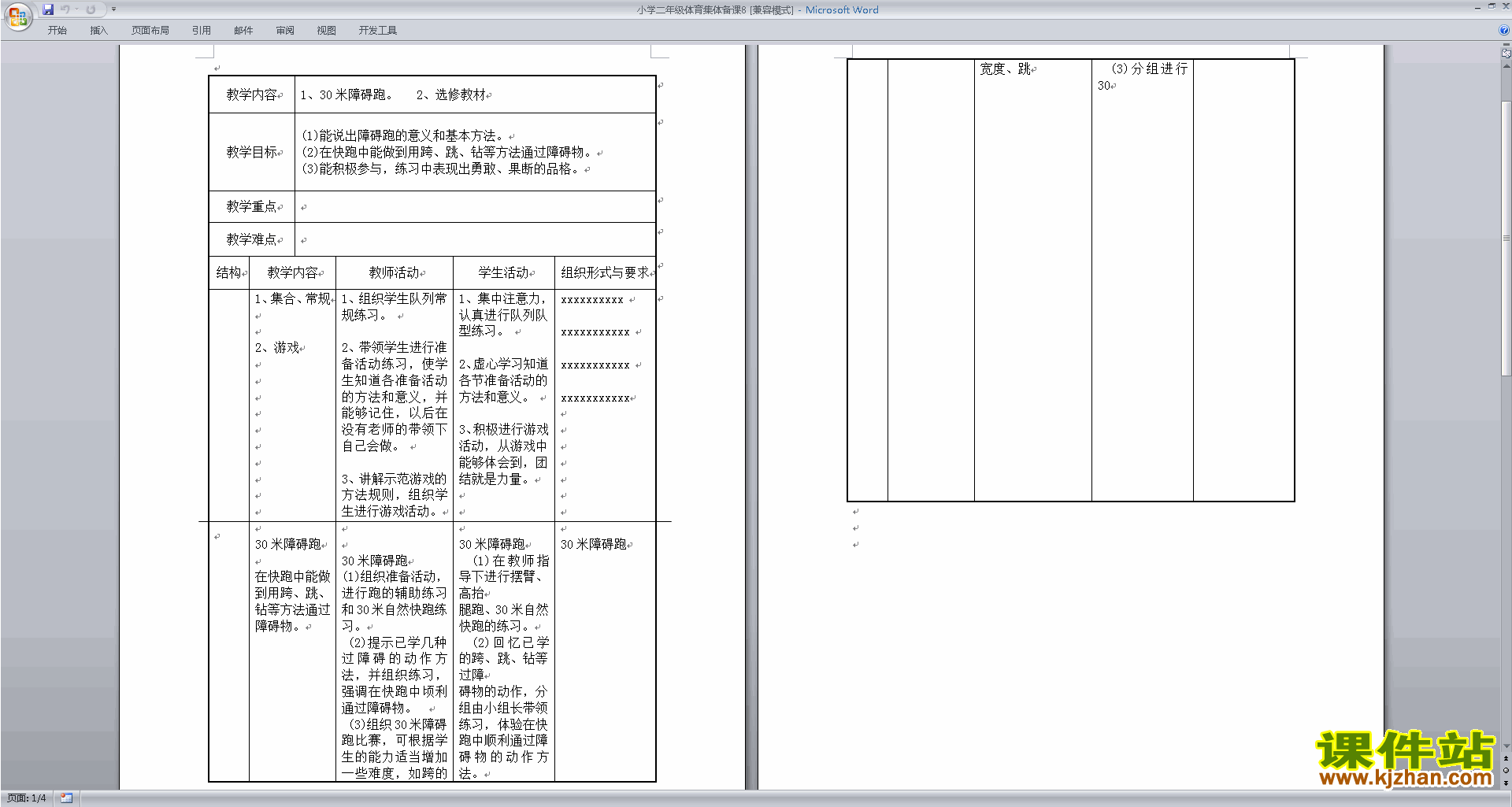This screenshot has height=807, width=1512.
Task: Click the page count 页面: 1/4 in status bar
Action: [x=27, y=798]
